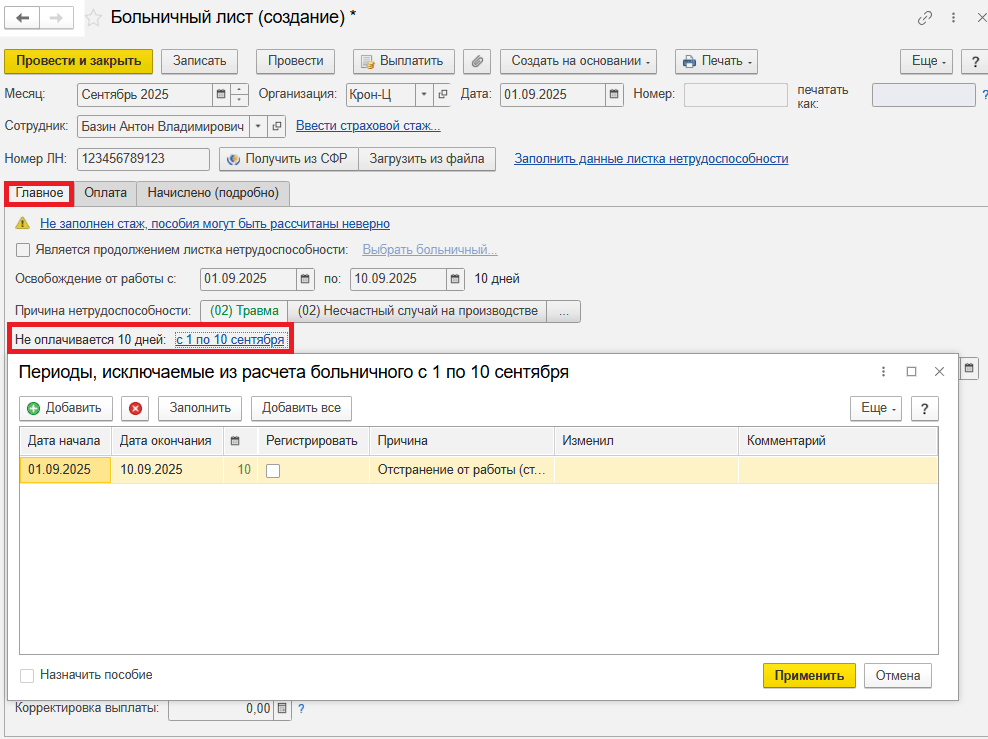Enable the Назначить пособие checkbox
The width and height of the screenshot is (988, 739).
coord(27,675)
